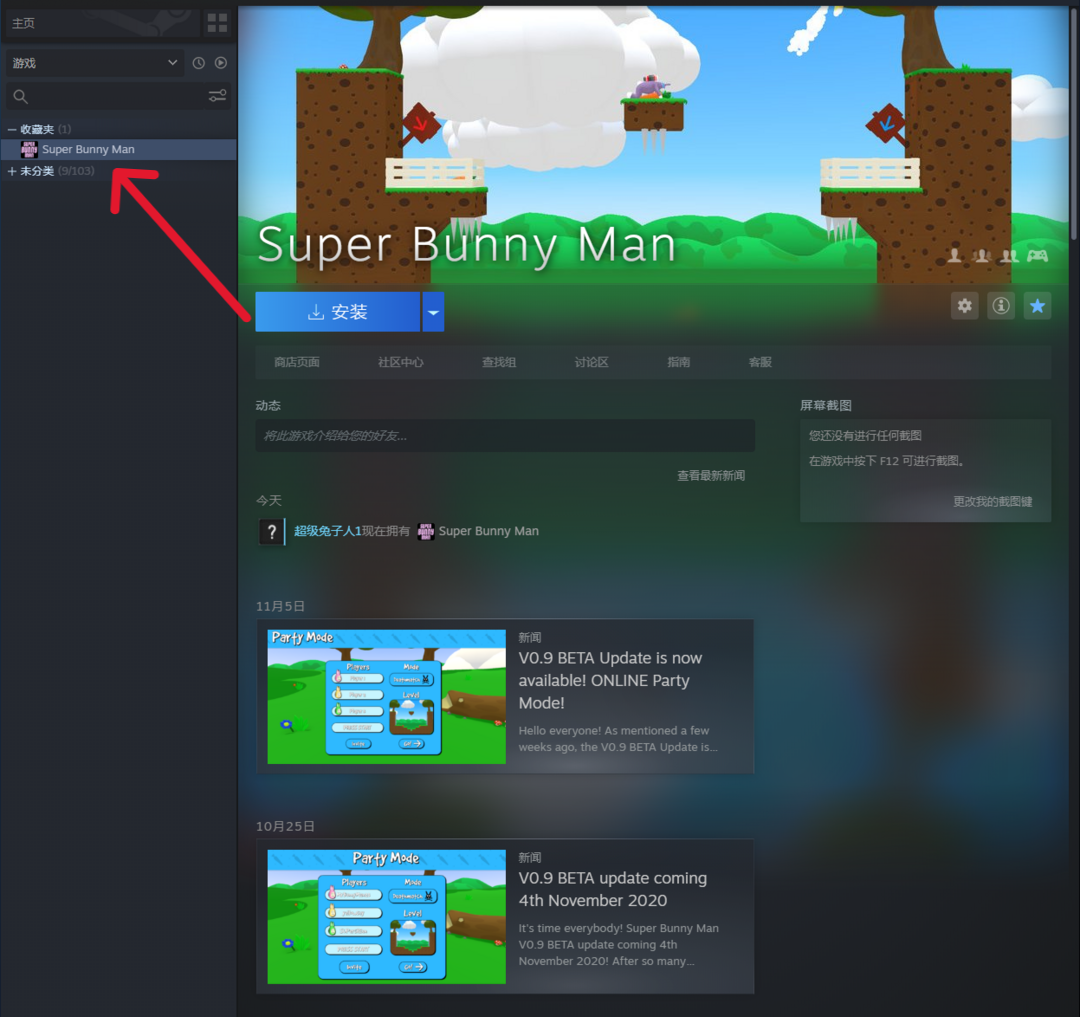The width and height of the screenshot is (1080, 1017).
Task: Go to the 社区中心 tab
Action: [x=400, y=362]
